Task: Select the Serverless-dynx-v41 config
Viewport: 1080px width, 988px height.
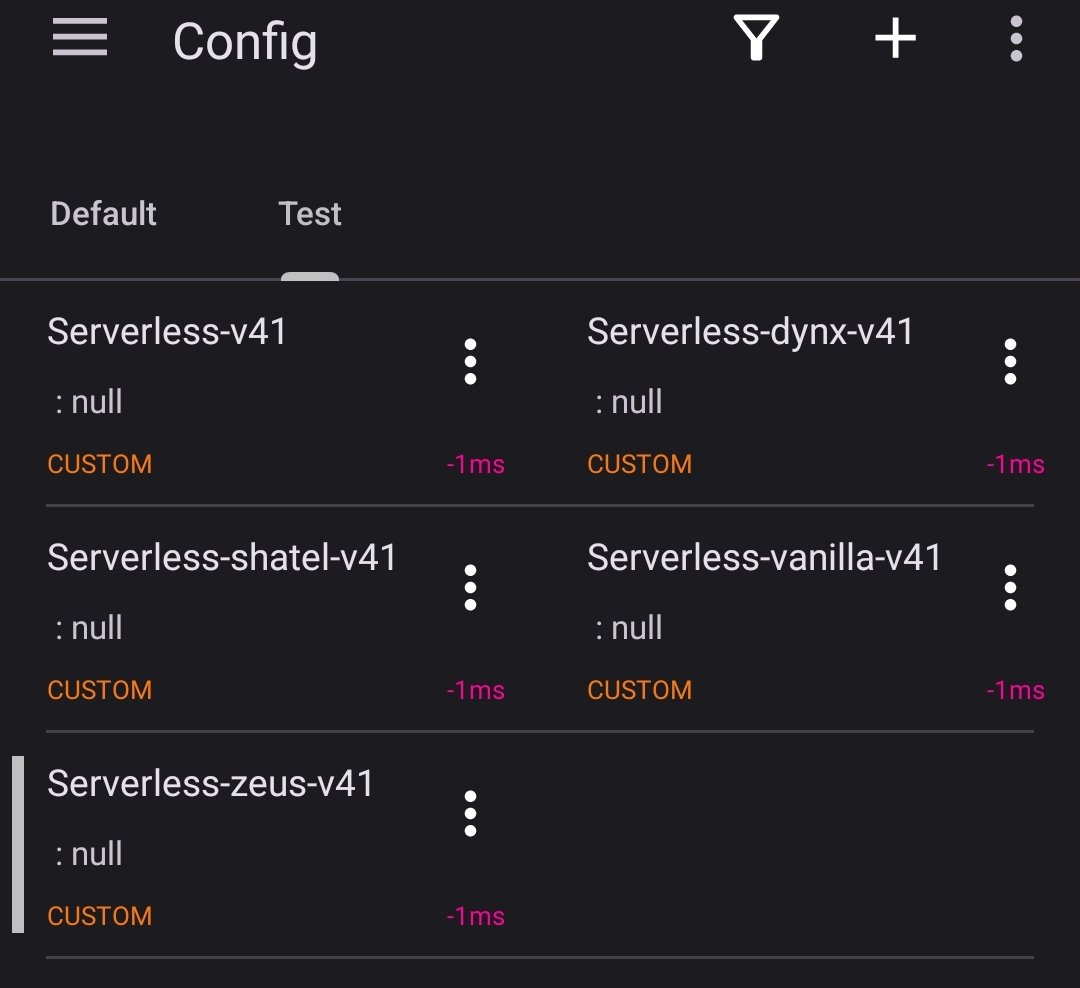Action: [750, 332]
